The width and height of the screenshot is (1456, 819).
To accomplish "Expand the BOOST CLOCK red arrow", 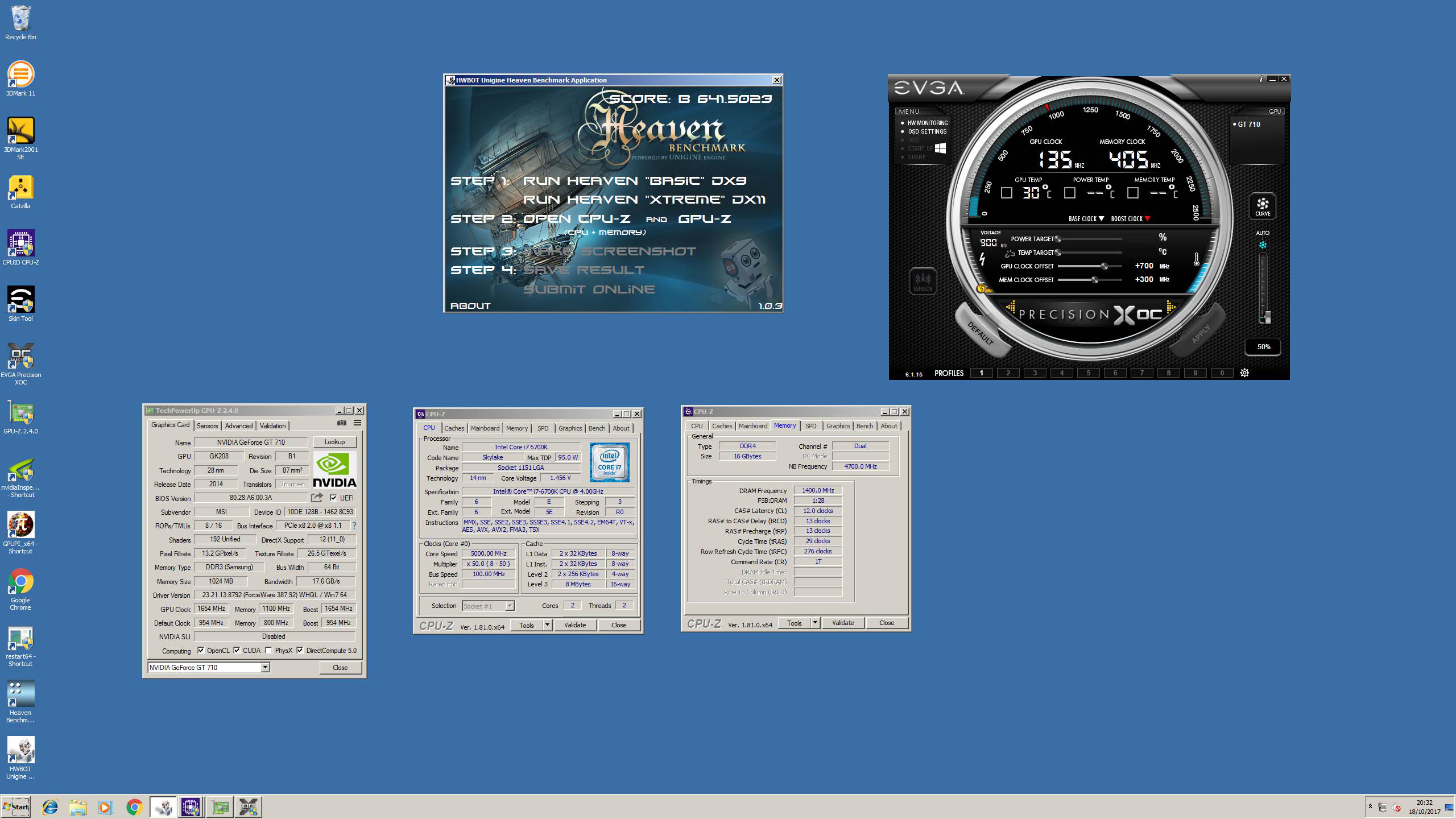I will 1147,218.
